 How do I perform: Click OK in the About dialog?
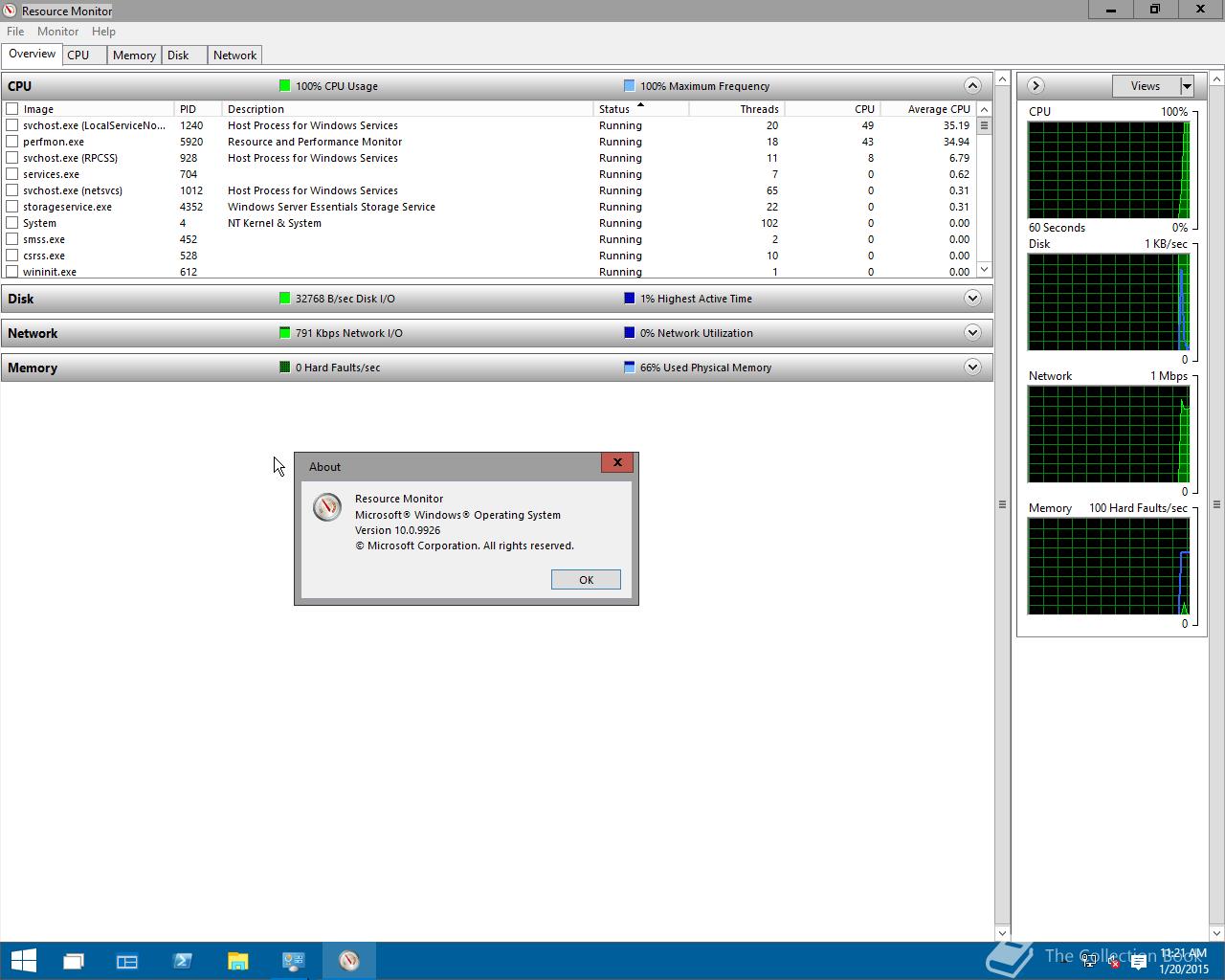[586, 579]
